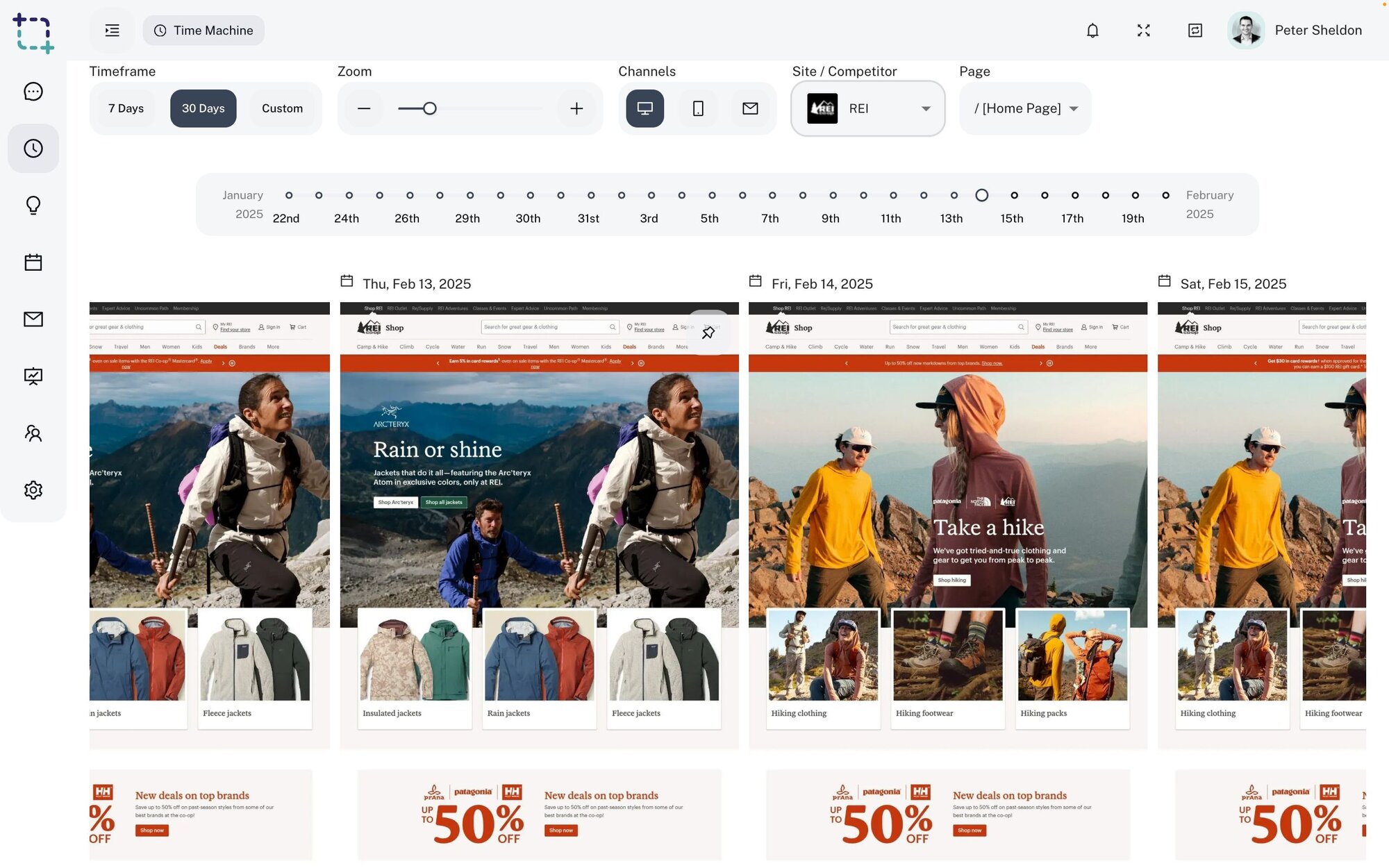
Task: Select the 15th timeline marker
Action: (x=1015, y=195)
